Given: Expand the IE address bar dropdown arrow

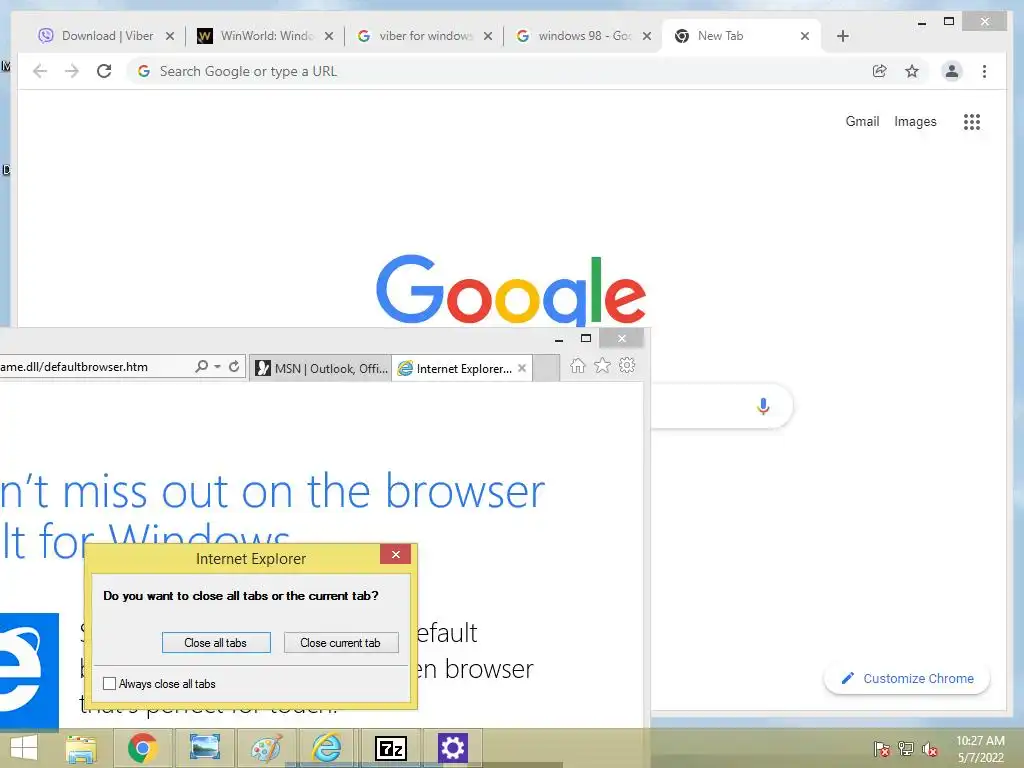Looking at the screenshot, I should click(217, 367).
